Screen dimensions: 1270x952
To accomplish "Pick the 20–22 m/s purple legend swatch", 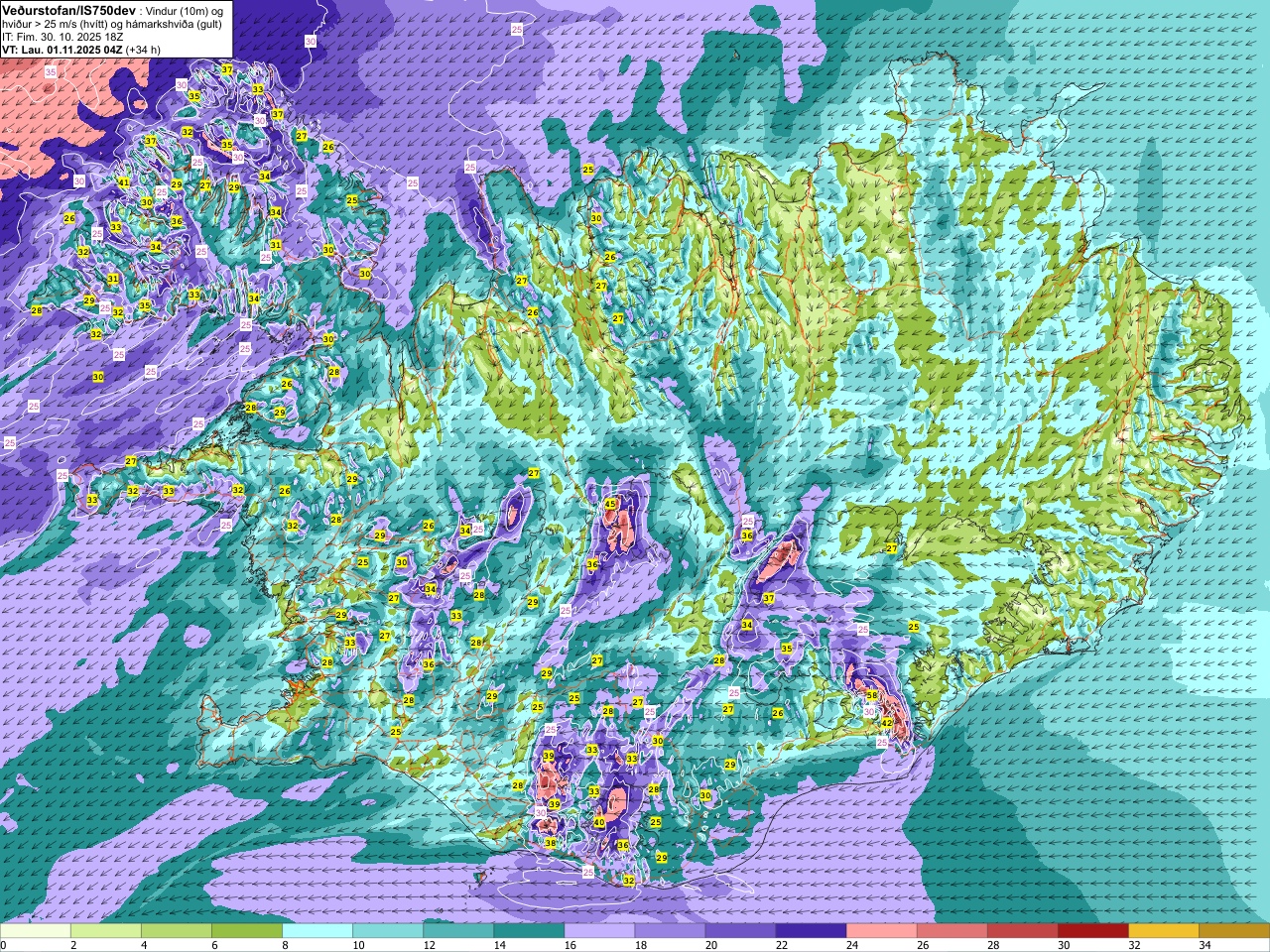I will (x=740, y=931).
